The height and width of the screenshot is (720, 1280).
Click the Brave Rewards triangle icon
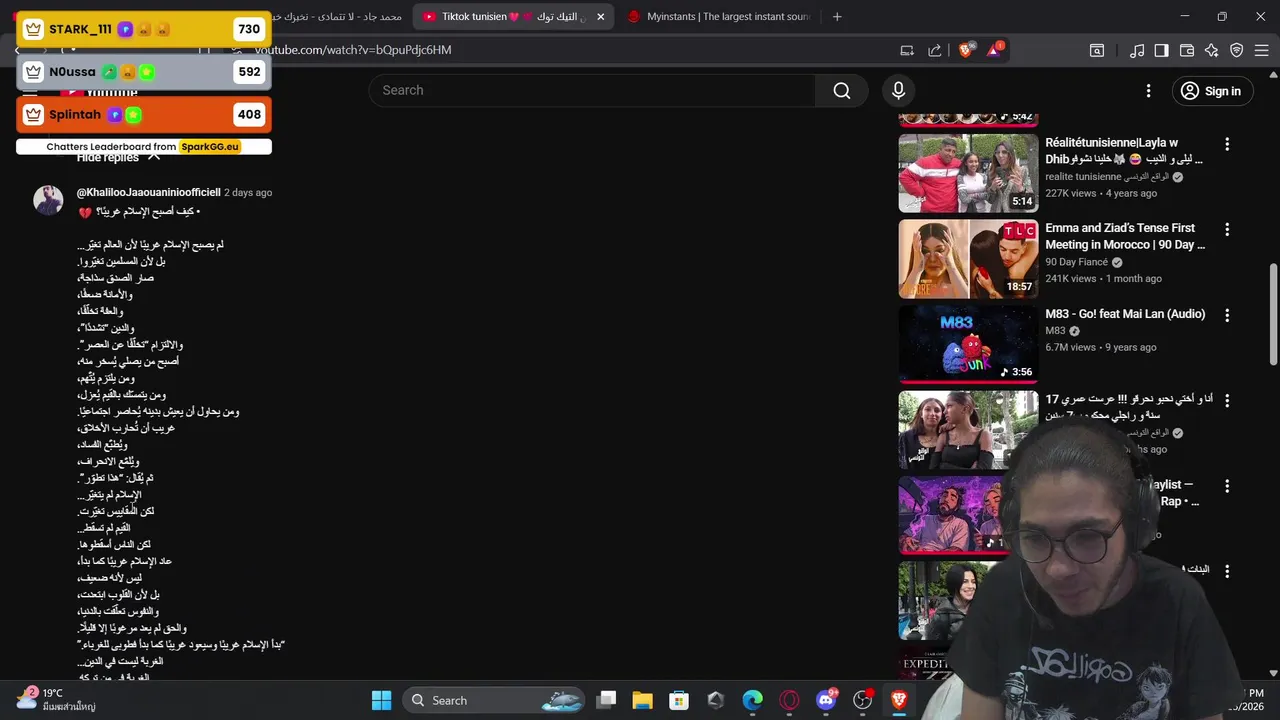(995, 50)
